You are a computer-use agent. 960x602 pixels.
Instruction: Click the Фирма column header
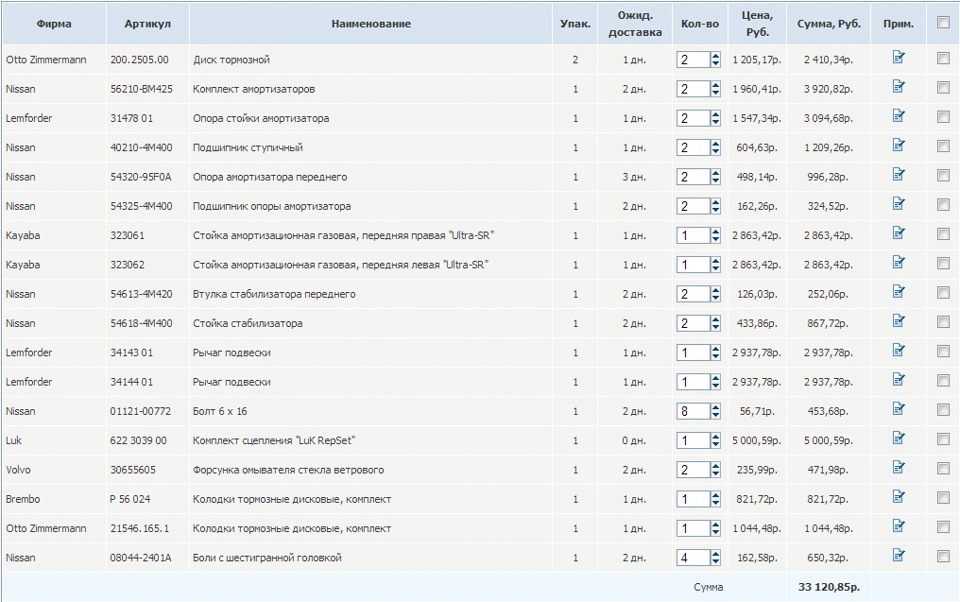pos(53,24)
